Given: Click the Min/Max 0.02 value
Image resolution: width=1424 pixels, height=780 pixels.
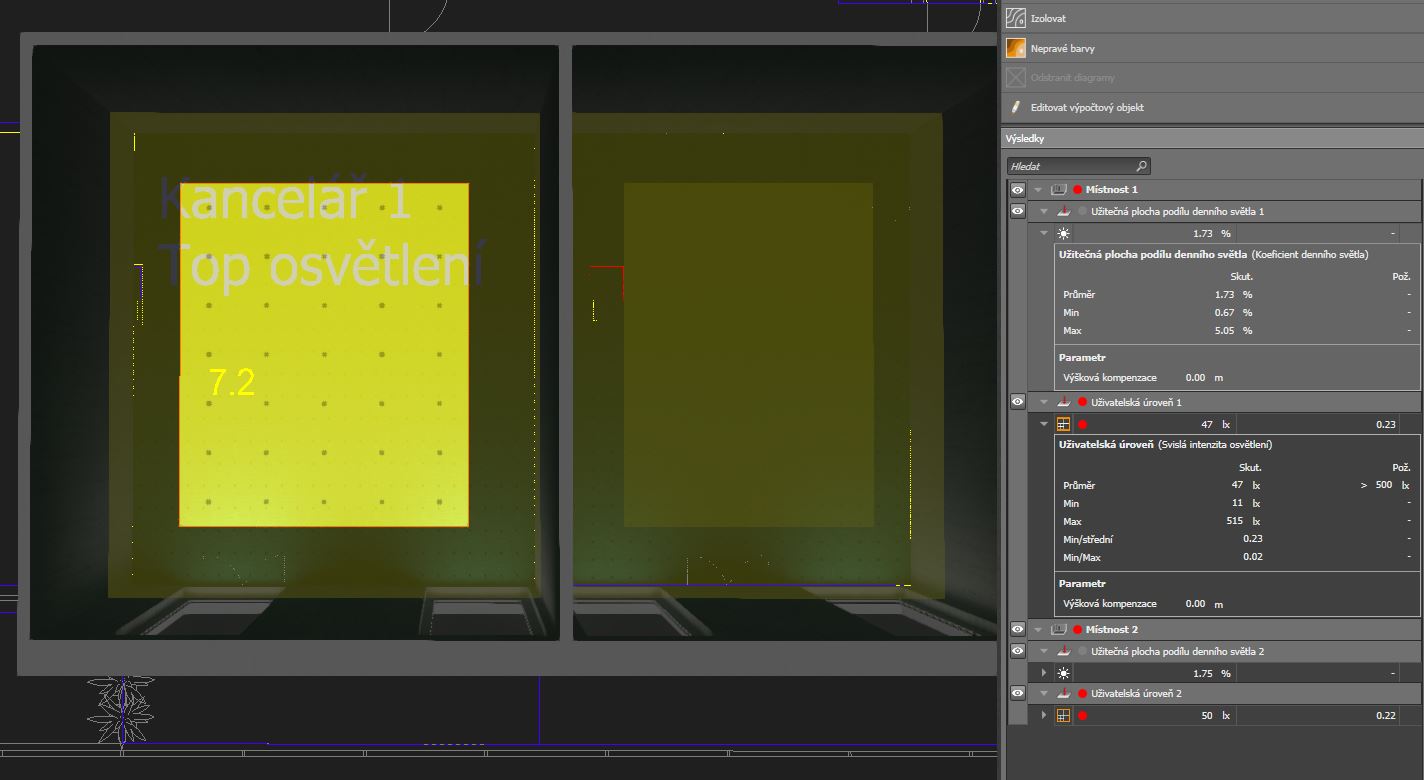Looking at the screenshot, I should (x=1253, y=557).
